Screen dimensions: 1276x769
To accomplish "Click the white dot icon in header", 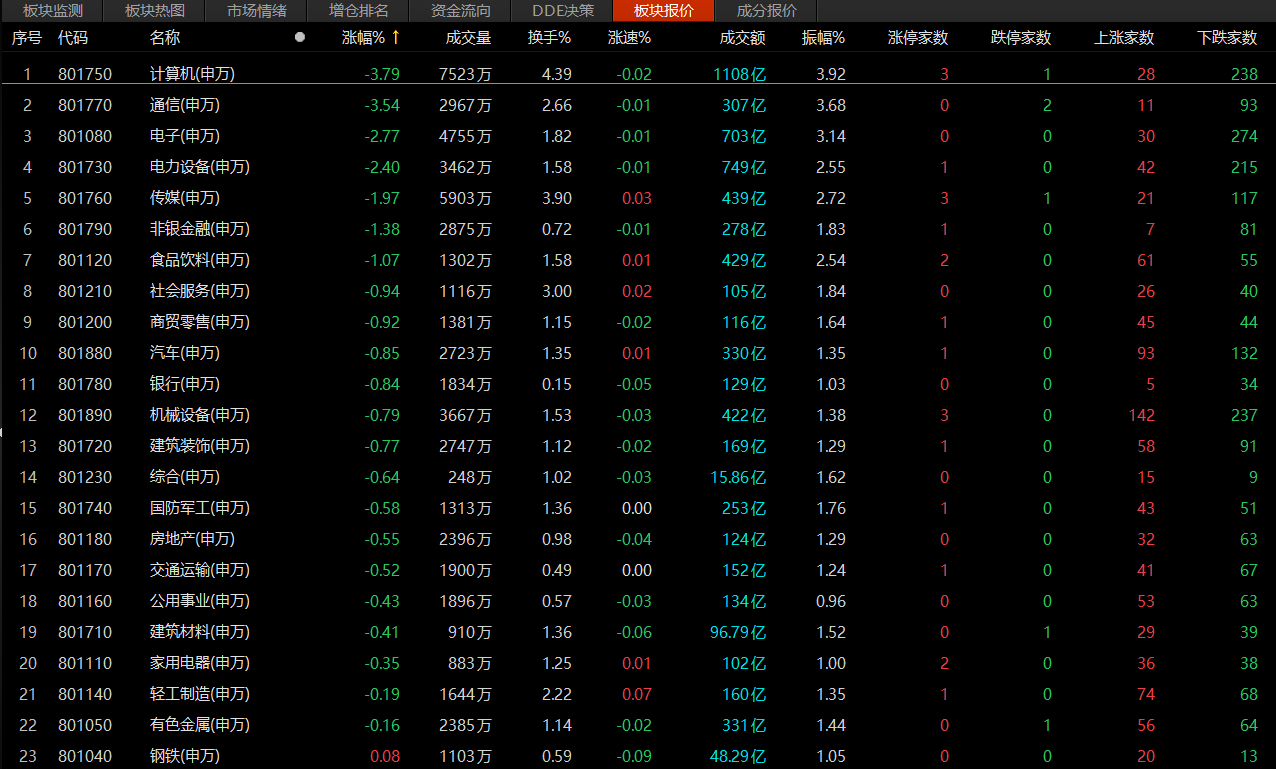I will (300, 37).
